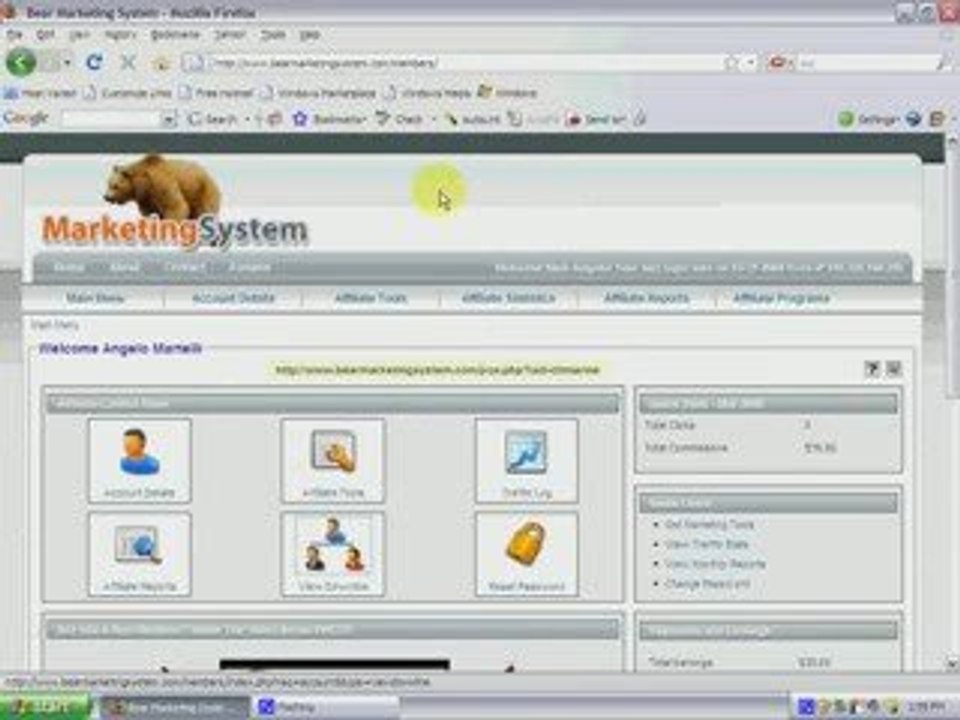Select the Affiliate Programs tab
The image size is (960, 720).
click(x=781, y=298)
